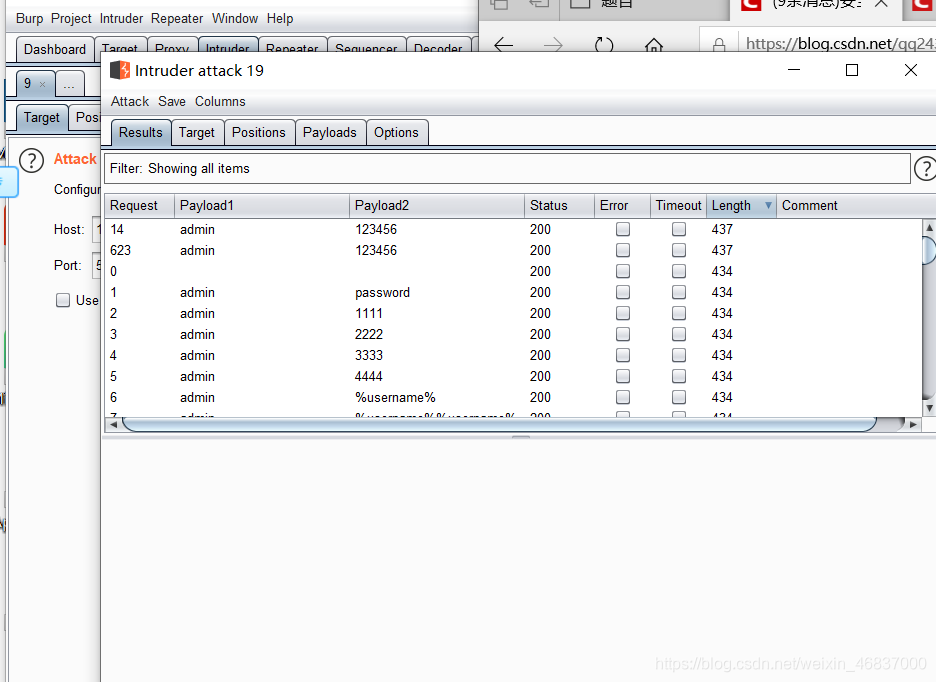Switch to the attack's Target tab
Viewport: 936px width, 682px height.
pyautogui.click(x=196, y=133)
